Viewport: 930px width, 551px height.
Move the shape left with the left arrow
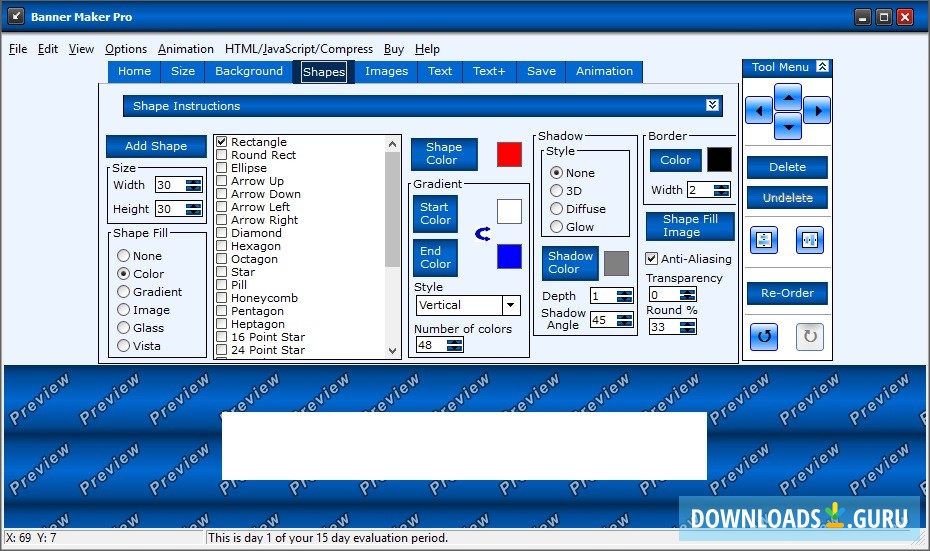pyautogui.click(x=759, y=110)
